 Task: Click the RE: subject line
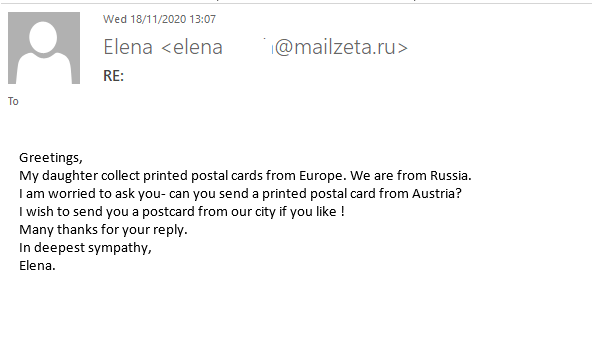113,76
